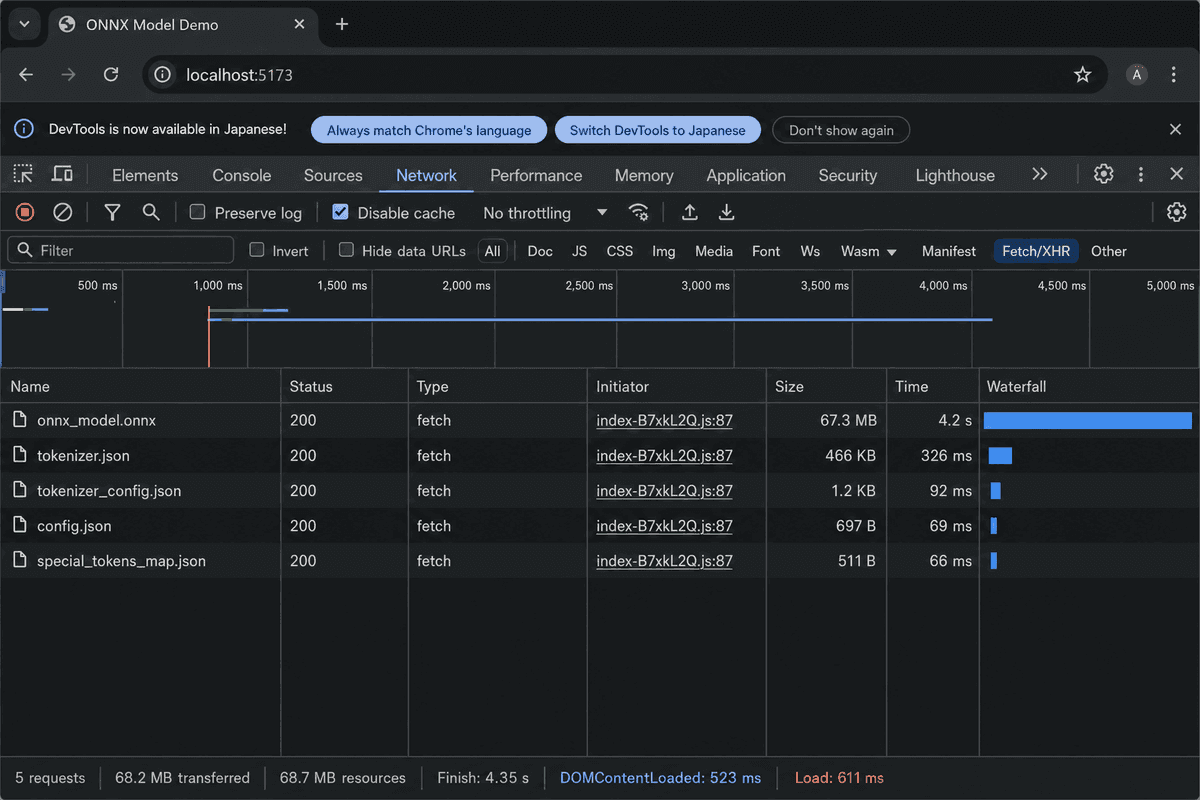Open the network search magnifier
1200x800 pixels.
point(151,212)
